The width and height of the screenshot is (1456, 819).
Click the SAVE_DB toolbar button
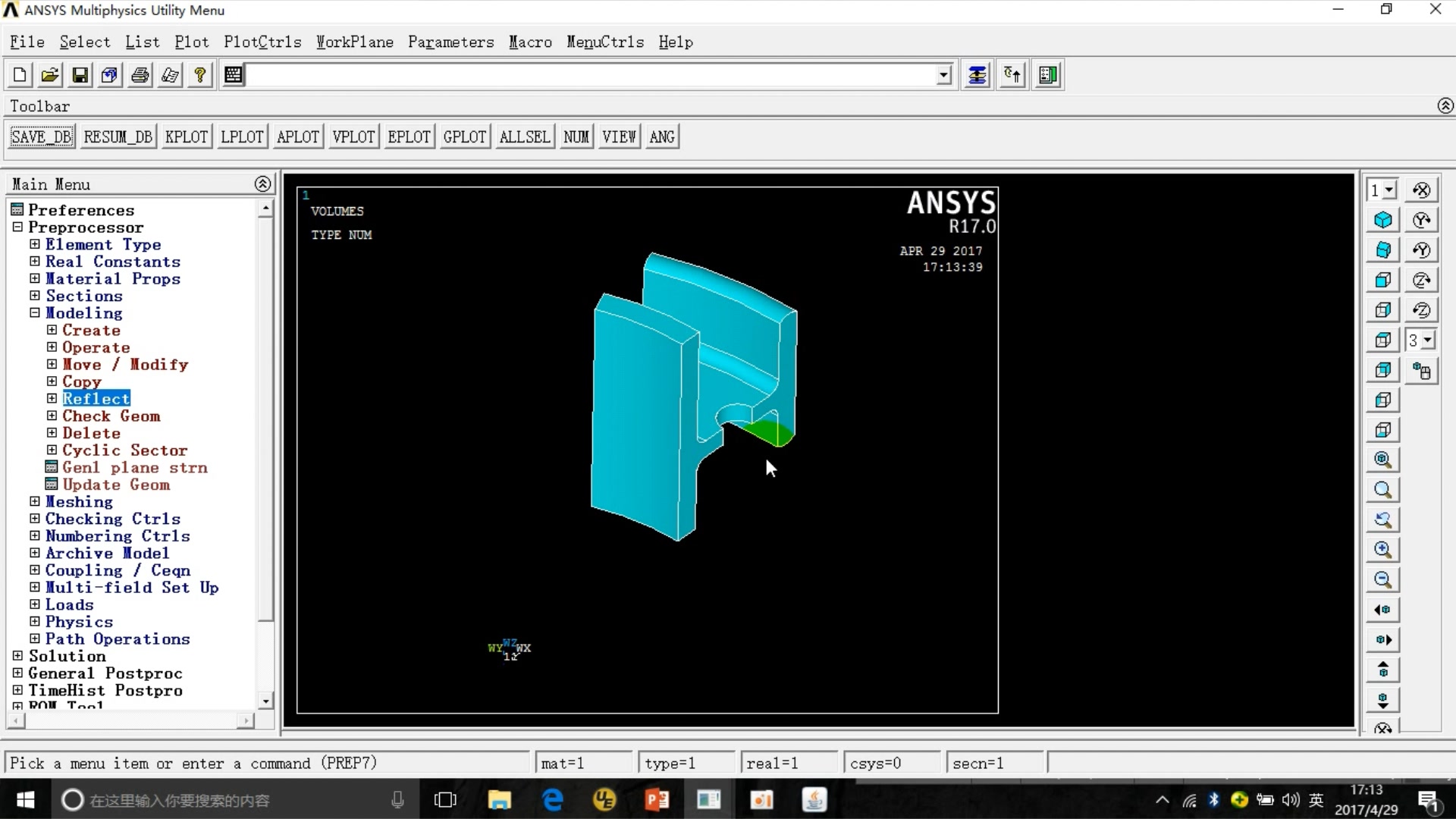coord(42,137)
